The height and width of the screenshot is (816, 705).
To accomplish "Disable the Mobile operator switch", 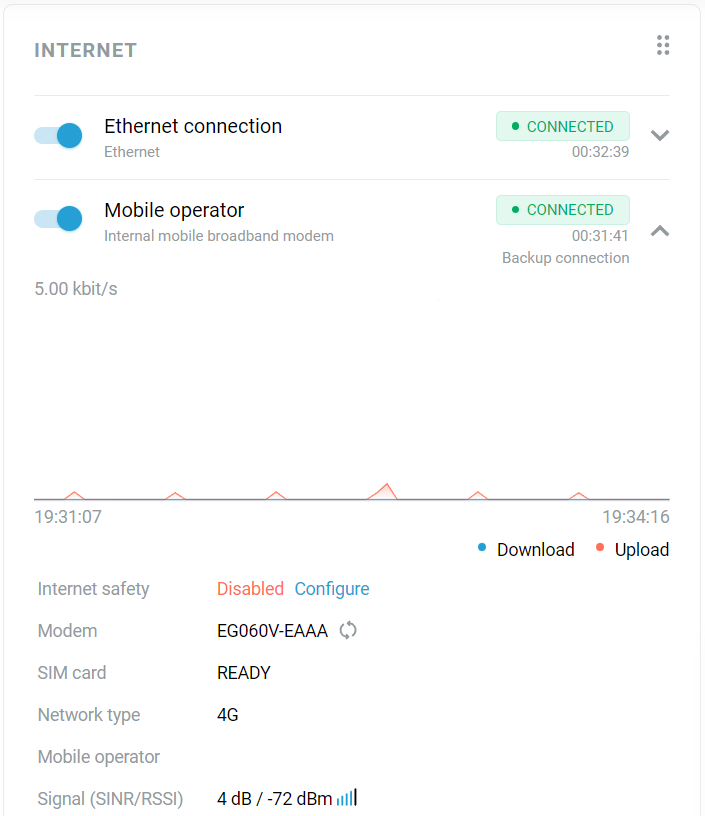I will pyautogui.click(x=58, y=219).
